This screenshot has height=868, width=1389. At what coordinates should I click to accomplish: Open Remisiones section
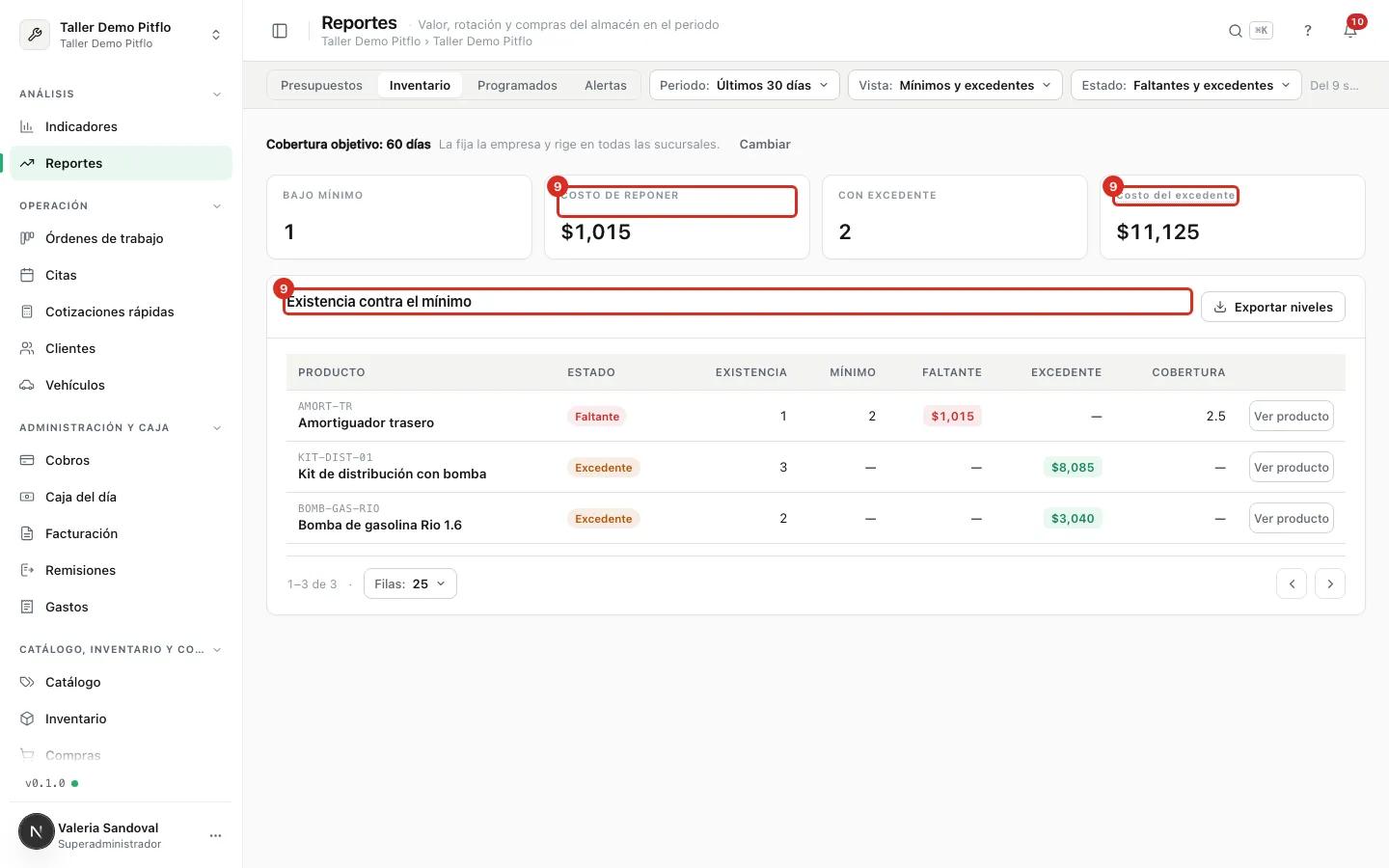[121, 570]
